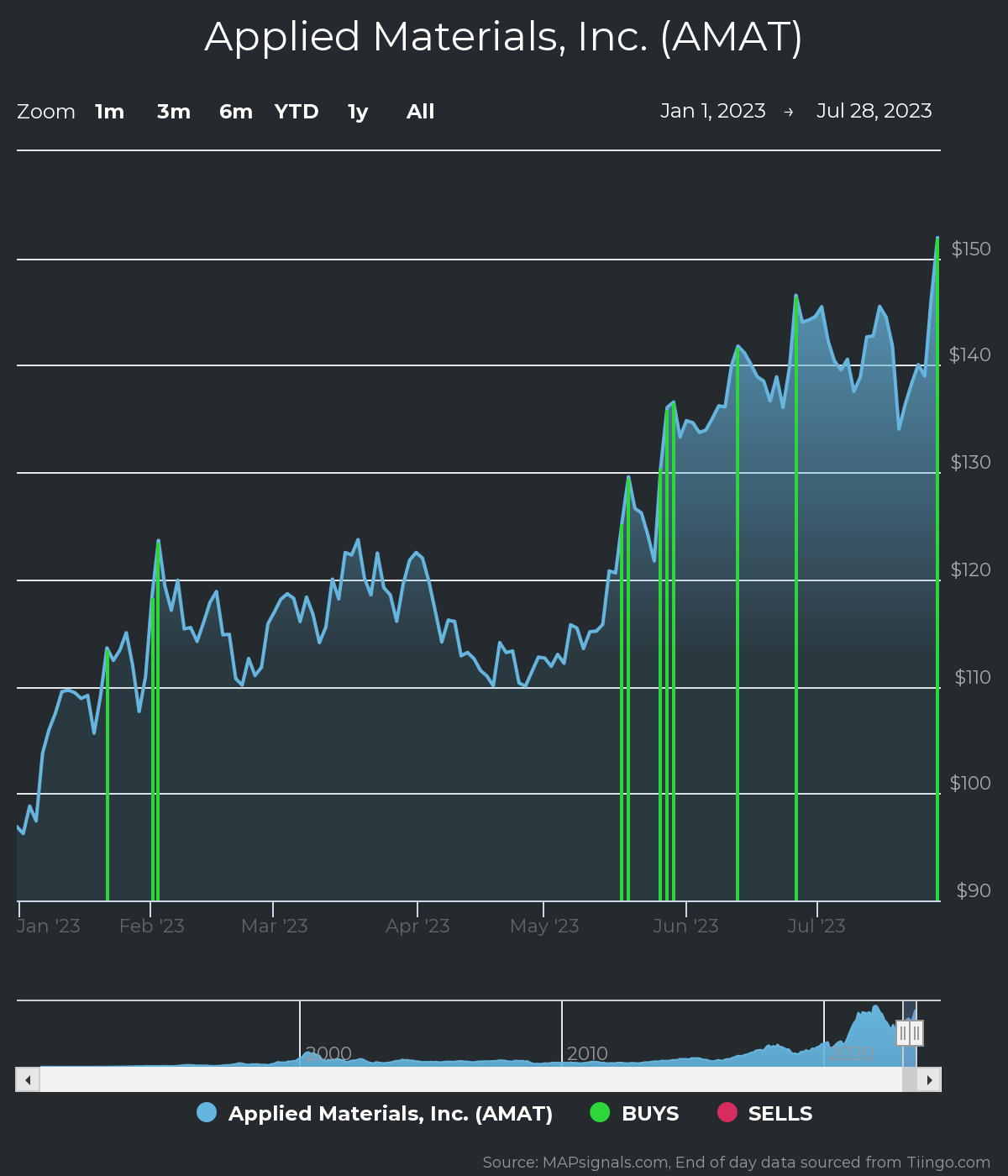Click the Jun '23 axis label

click(x=686, y=926)
